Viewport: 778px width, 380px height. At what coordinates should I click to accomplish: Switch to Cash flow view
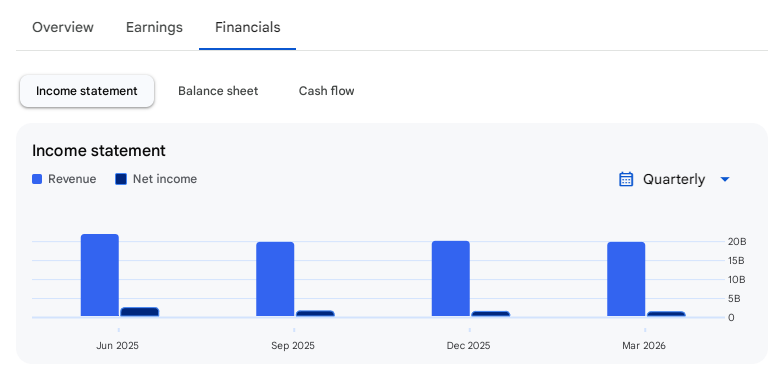coord(326,91)
